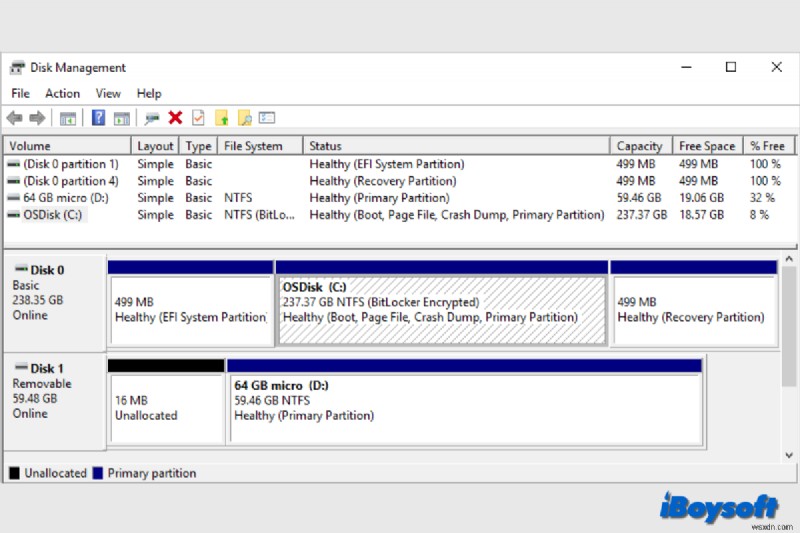Viewport: 800px width, 533px height.
Task: Click the red X delete icon
Action: [x=175, y=118]
